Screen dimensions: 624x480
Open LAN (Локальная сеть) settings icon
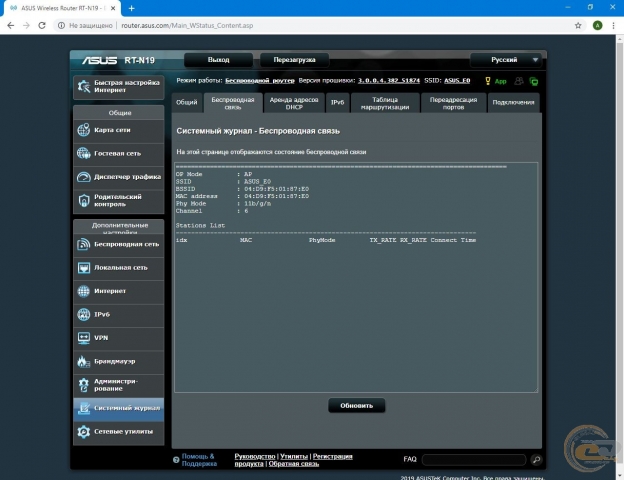pos(84,267)
